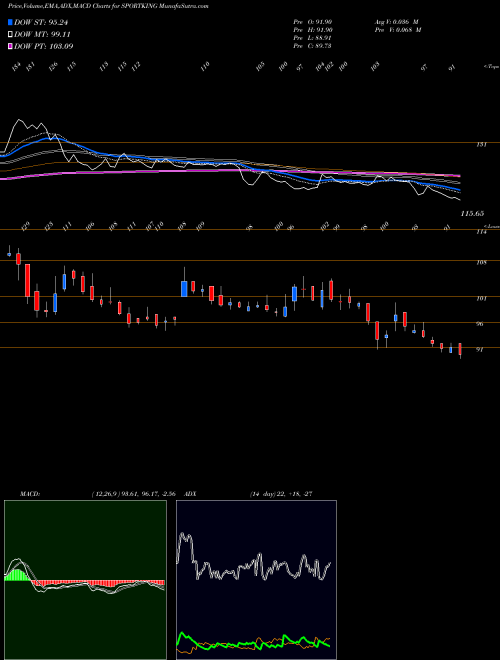Select the 'DOW MT: 99.11' legend text

(42, 35)
